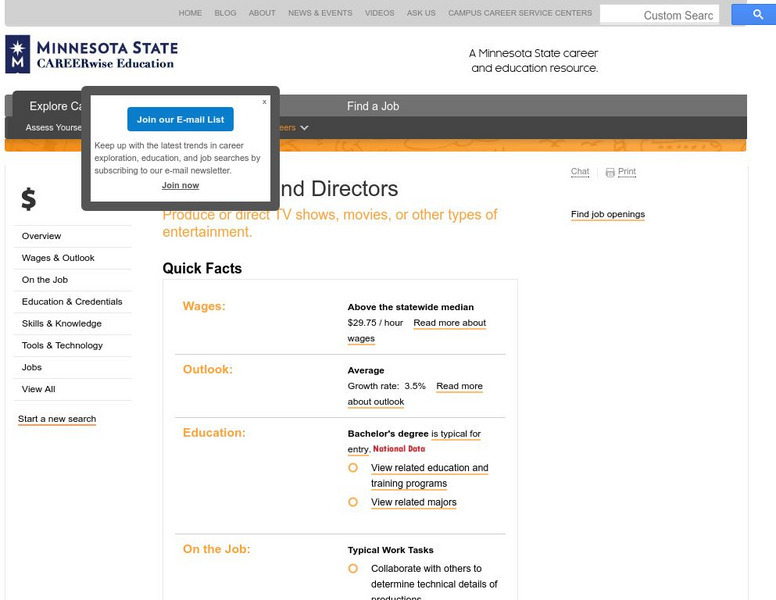Click the Print link
The width and height of the screenshot is (776, 600).
pyautogui.click(x=627, y=171)
